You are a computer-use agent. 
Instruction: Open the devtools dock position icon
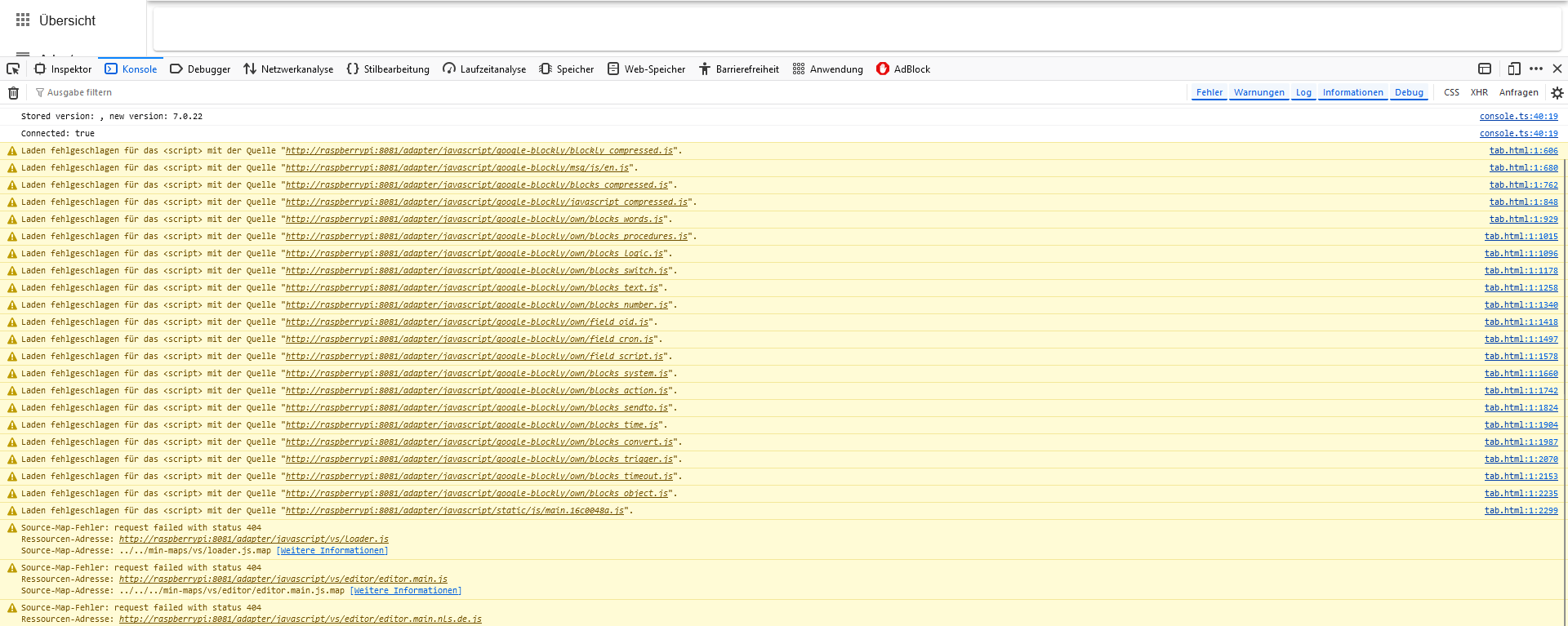[1485, 69]
